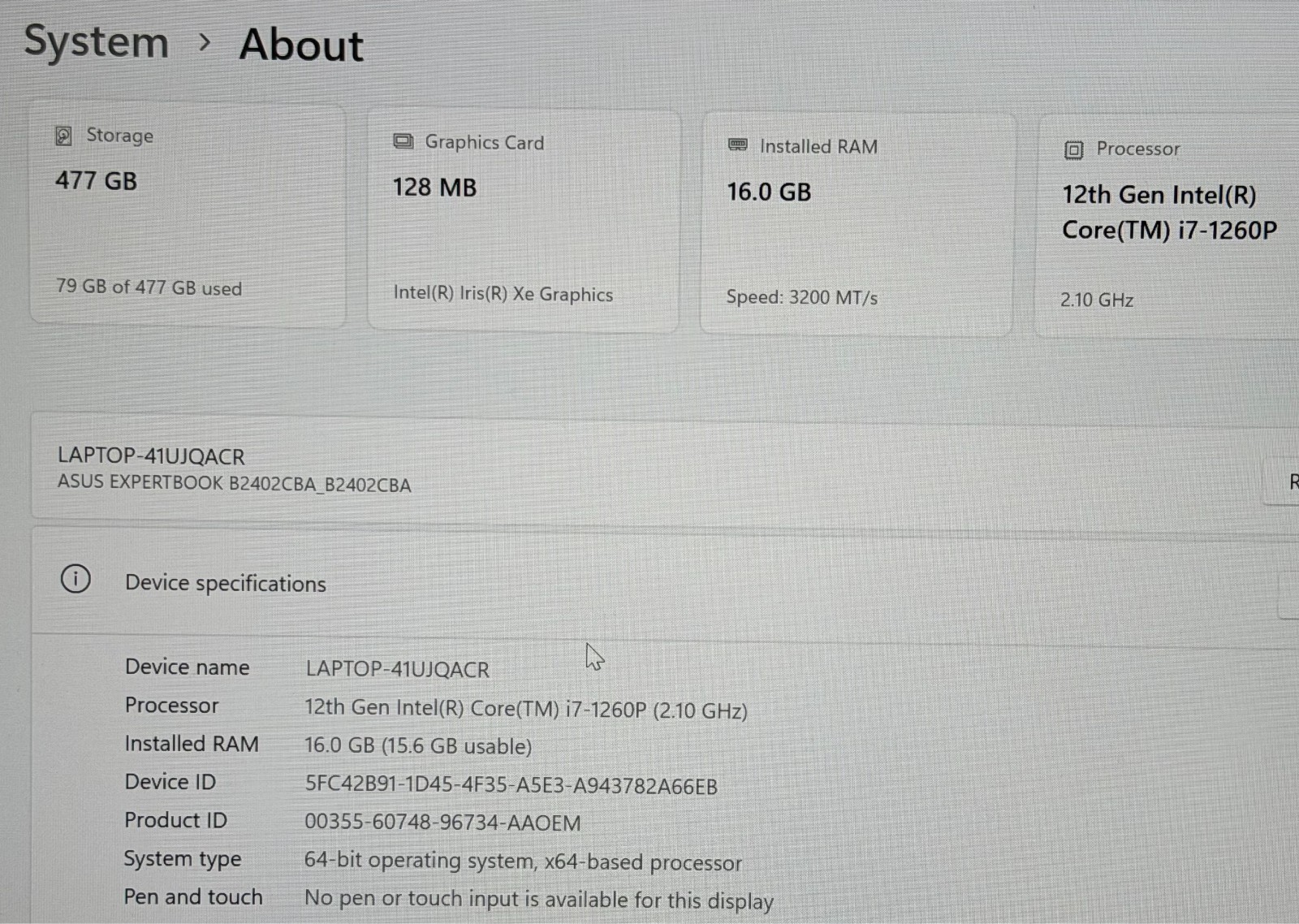Click the 'Product ID' label
The image size is (1299, 924).
point(175,820)
